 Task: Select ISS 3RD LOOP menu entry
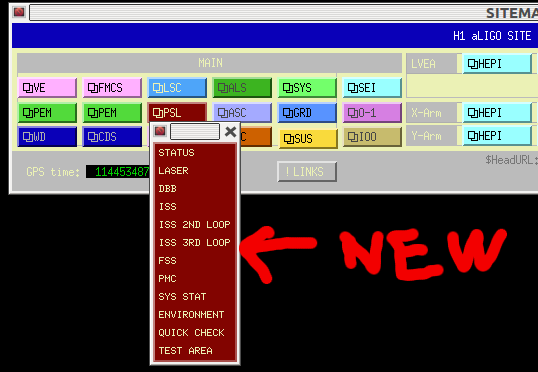coord(195,243)
